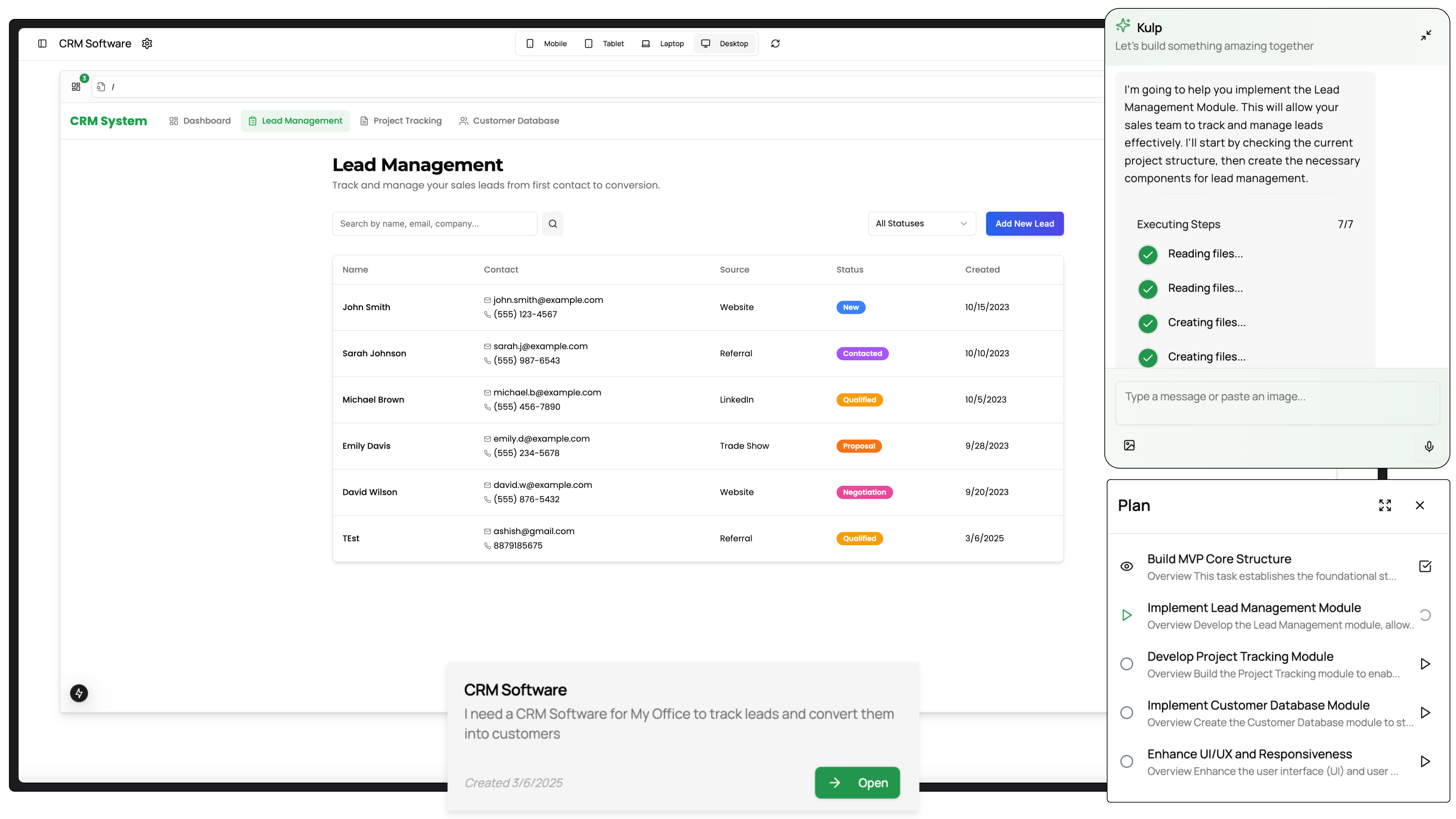Toggle the eye icon on Build MVP Core Structure
Viewport: 1456px width, 819px height.
click(1126, 566)
